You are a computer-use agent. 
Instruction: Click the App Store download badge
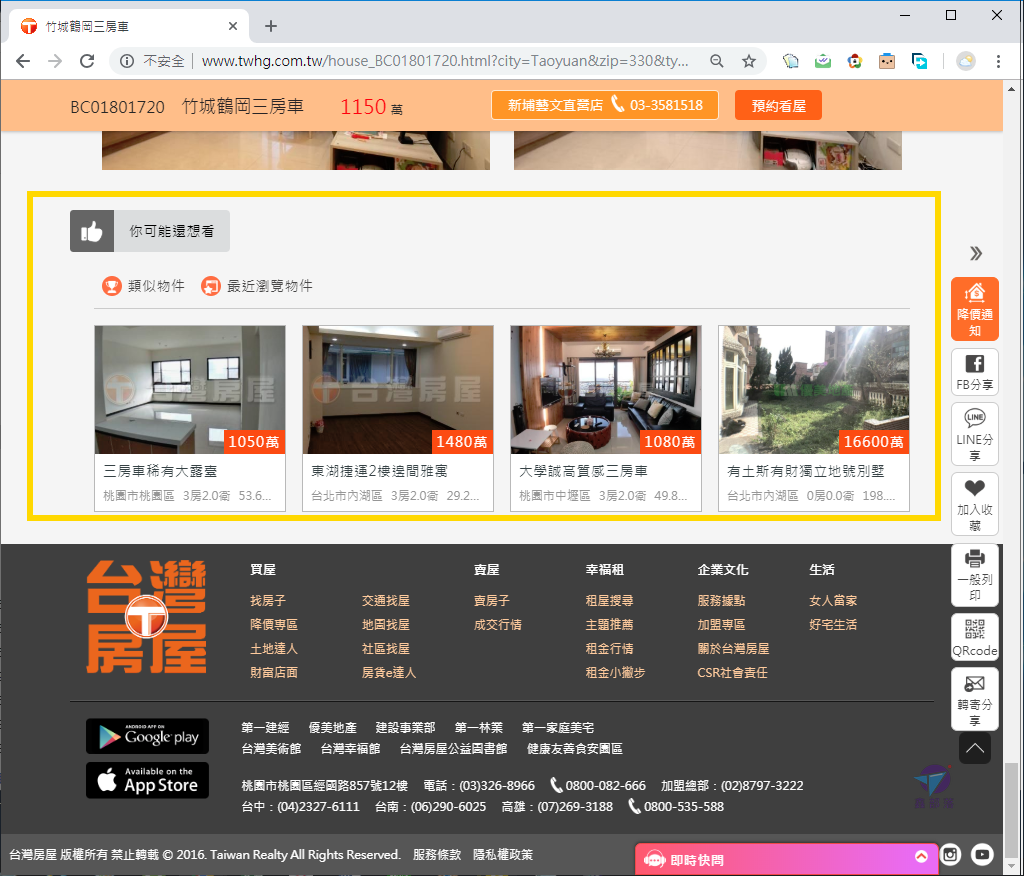point(148,780)
